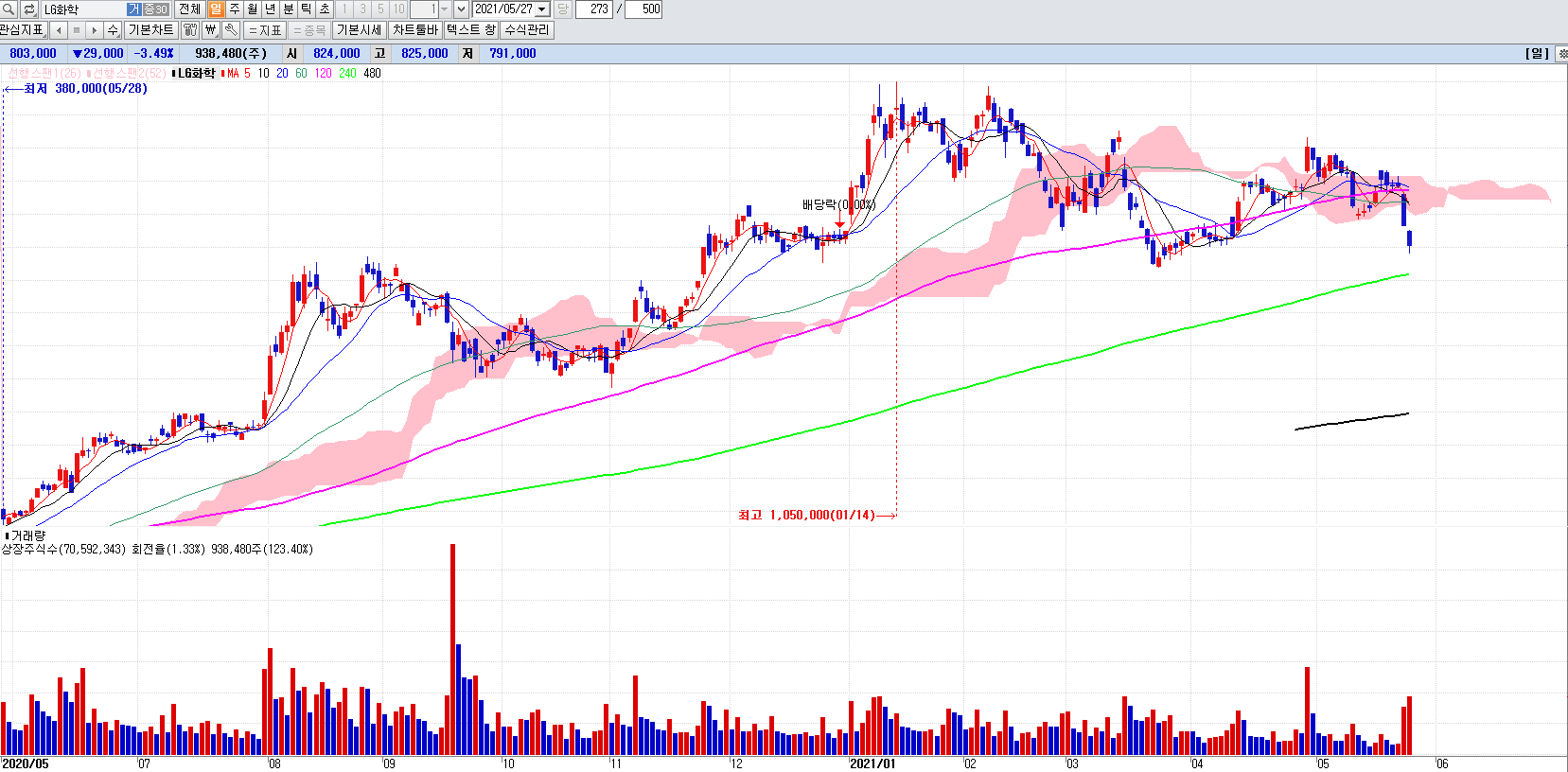This screenshot has width=1568, height=772.
Task: Click the refresh/rotate stock icon
Action: [29, 9]
